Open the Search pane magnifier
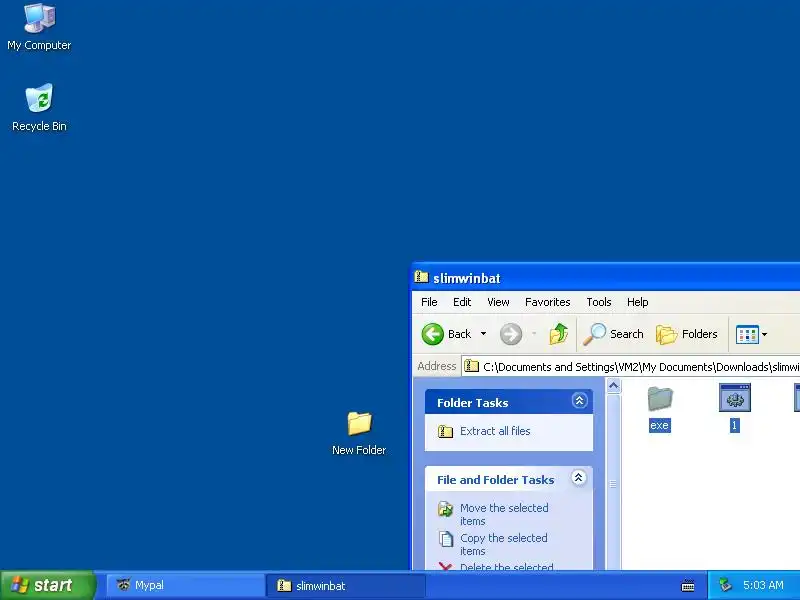This screenshot has height=600, width=800. point(594,334)
